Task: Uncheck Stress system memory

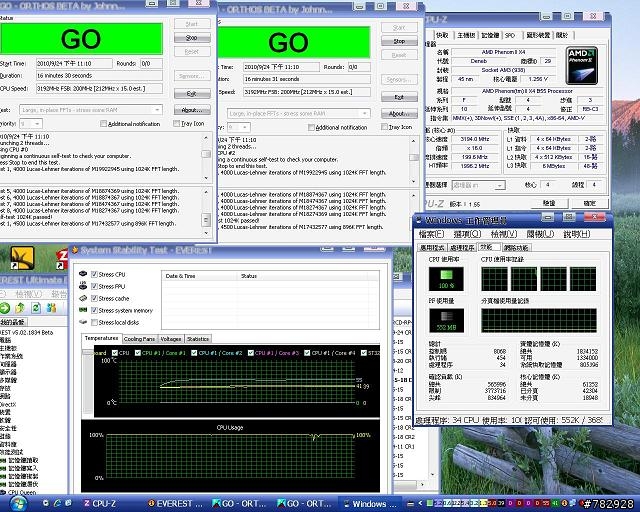Action: click(94, 310)
